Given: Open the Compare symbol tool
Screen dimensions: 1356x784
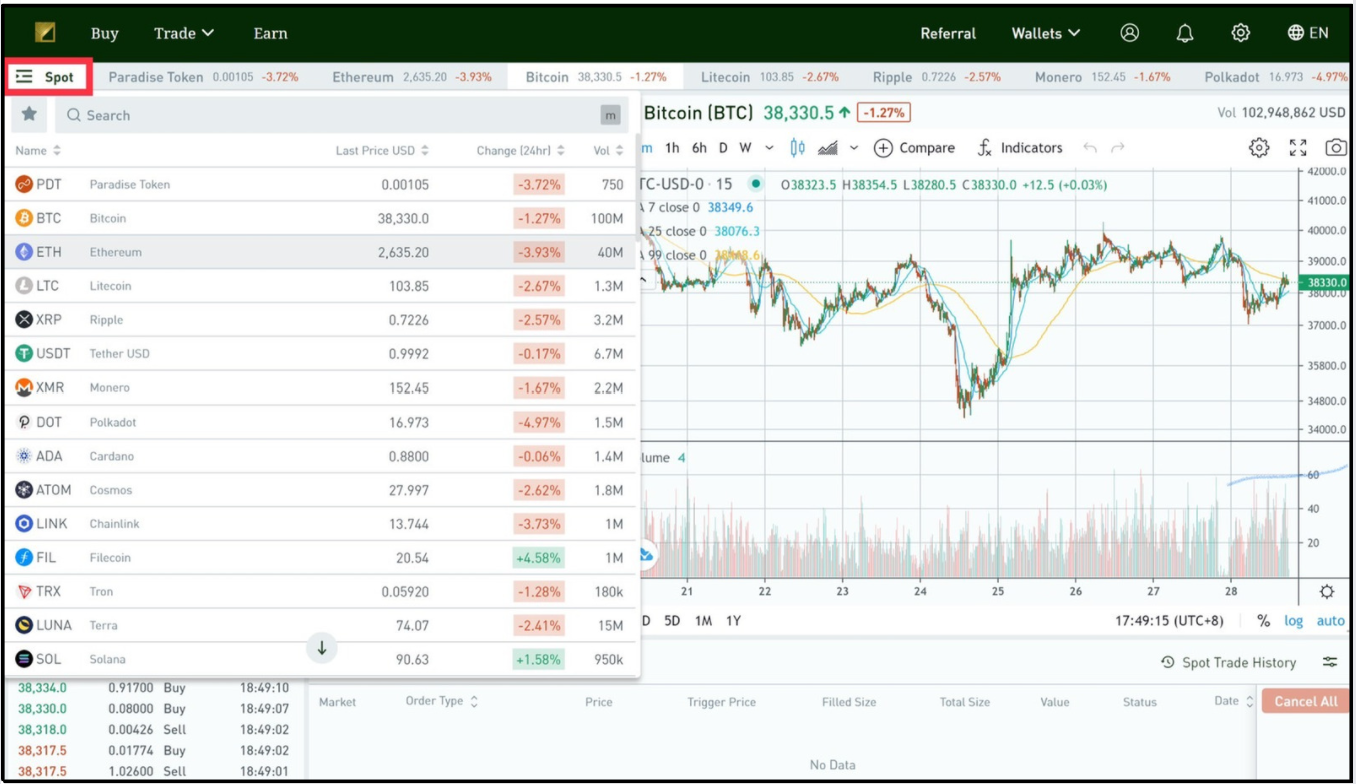Looking at the screenshot, I should pos(914,148).
